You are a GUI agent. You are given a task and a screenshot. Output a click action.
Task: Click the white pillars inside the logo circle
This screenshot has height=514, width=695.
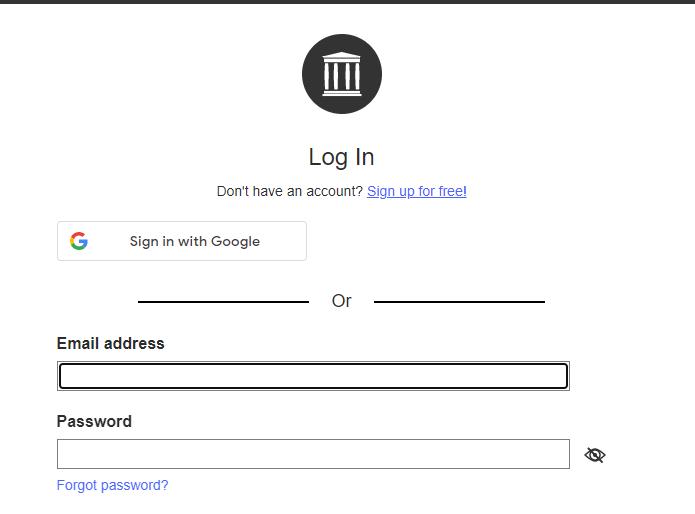coord(341,76)
